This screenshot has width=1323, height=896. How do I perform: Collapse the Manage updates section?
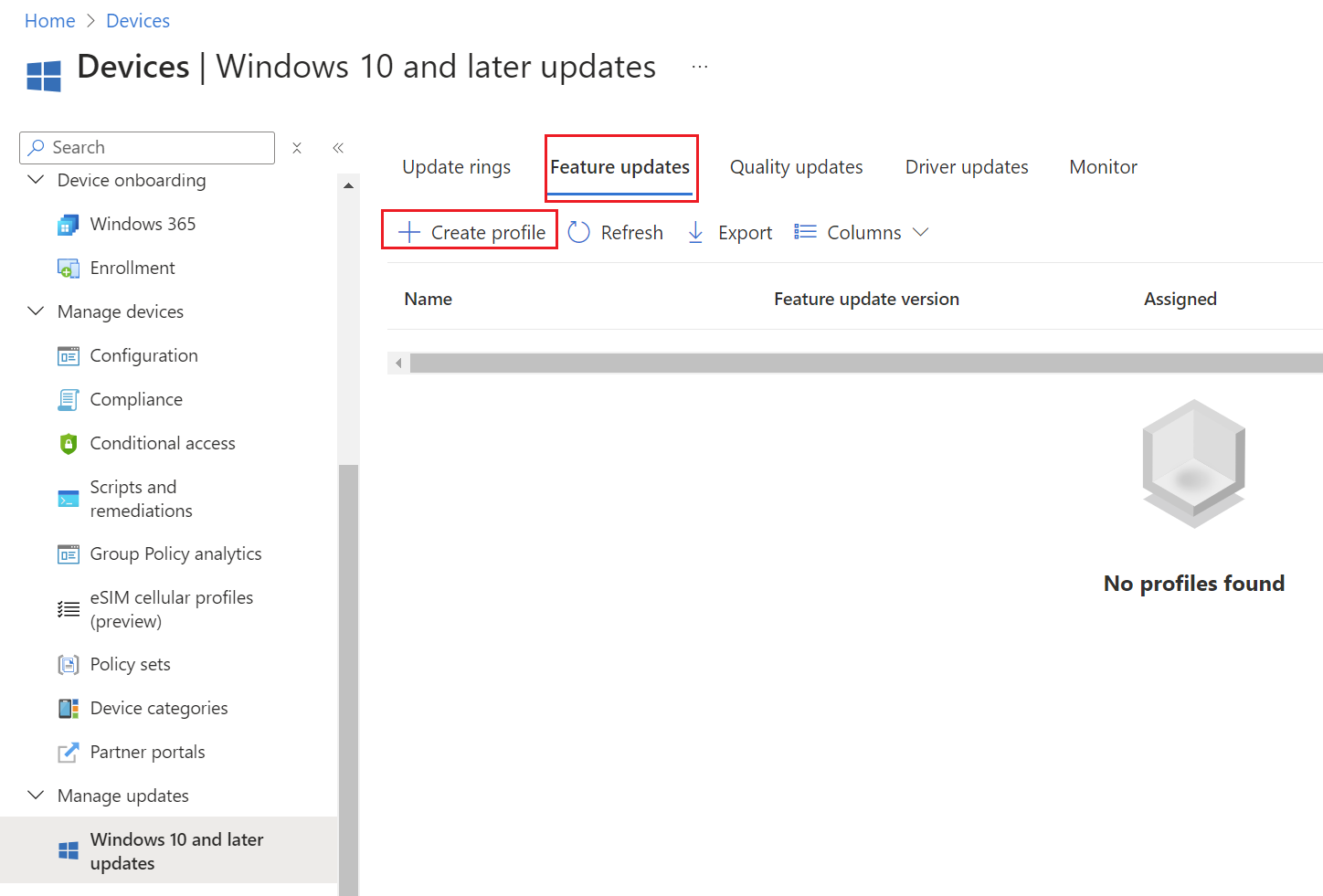[x=37, y=796]
